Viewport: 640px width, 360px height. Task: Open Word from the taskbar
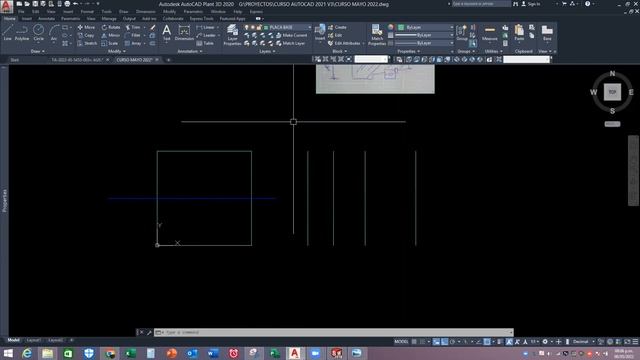click(x=213, y=353)
